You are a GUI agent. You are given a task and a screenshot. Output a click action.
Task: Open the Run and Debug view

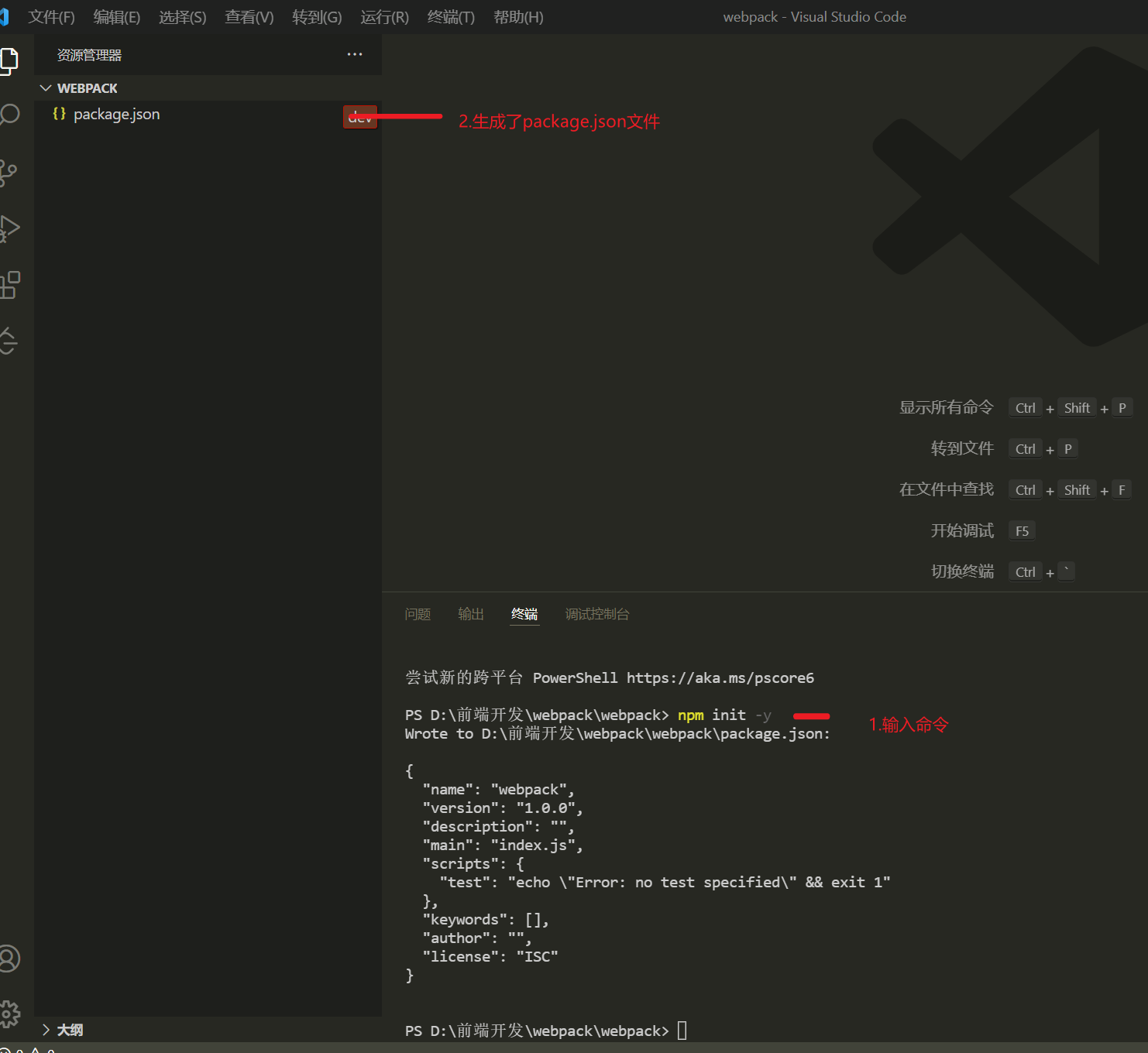click(x=9, y=228)
